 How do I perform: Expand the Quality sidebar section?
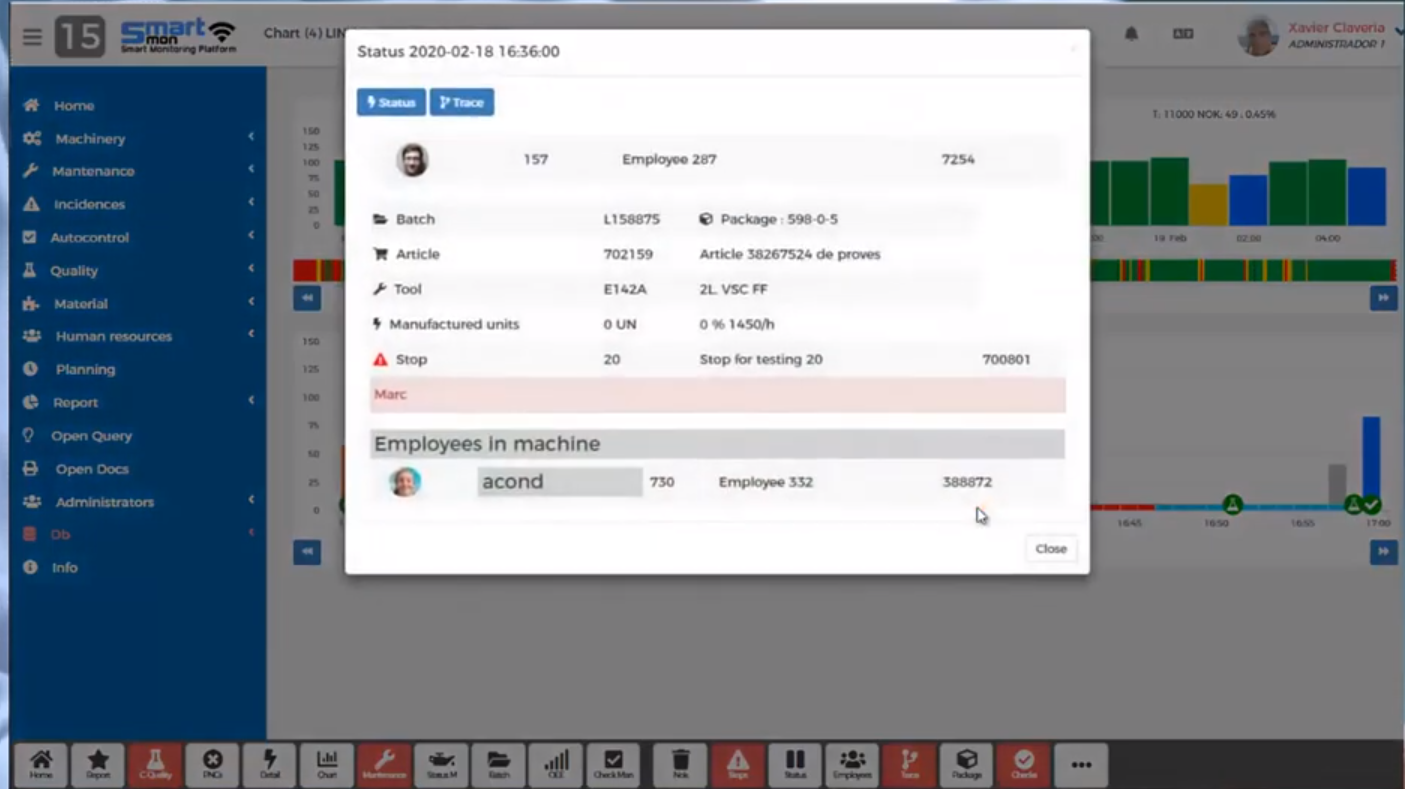(x=74, y=271)
